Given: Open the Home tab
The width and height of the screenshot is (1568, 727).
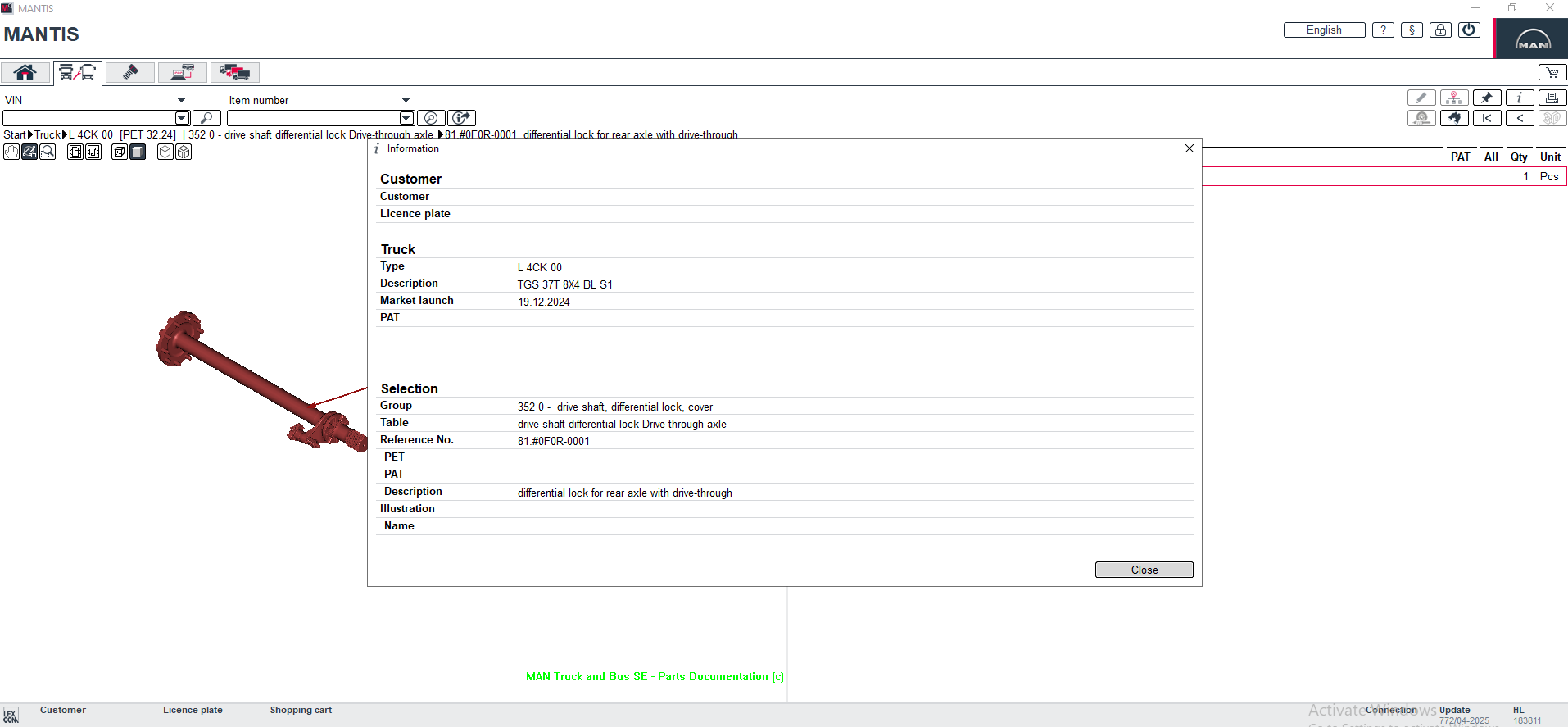Looking at the screenshot, I should (25, 72).
